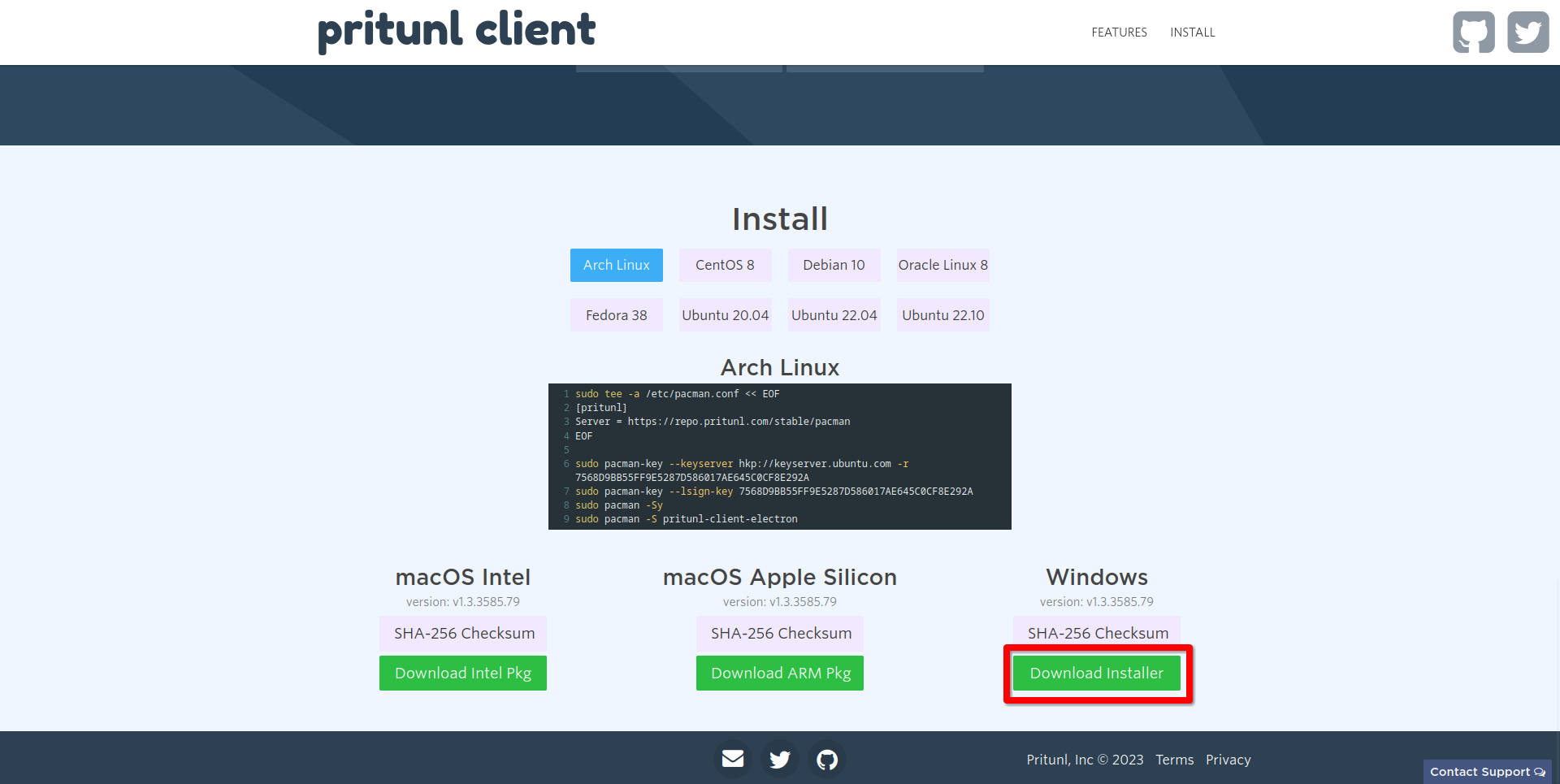The height and width of the screenshot is (784, 1560).
Task: Click the 'pacman-key --lsign-key' code line
Action: point(774,492)
